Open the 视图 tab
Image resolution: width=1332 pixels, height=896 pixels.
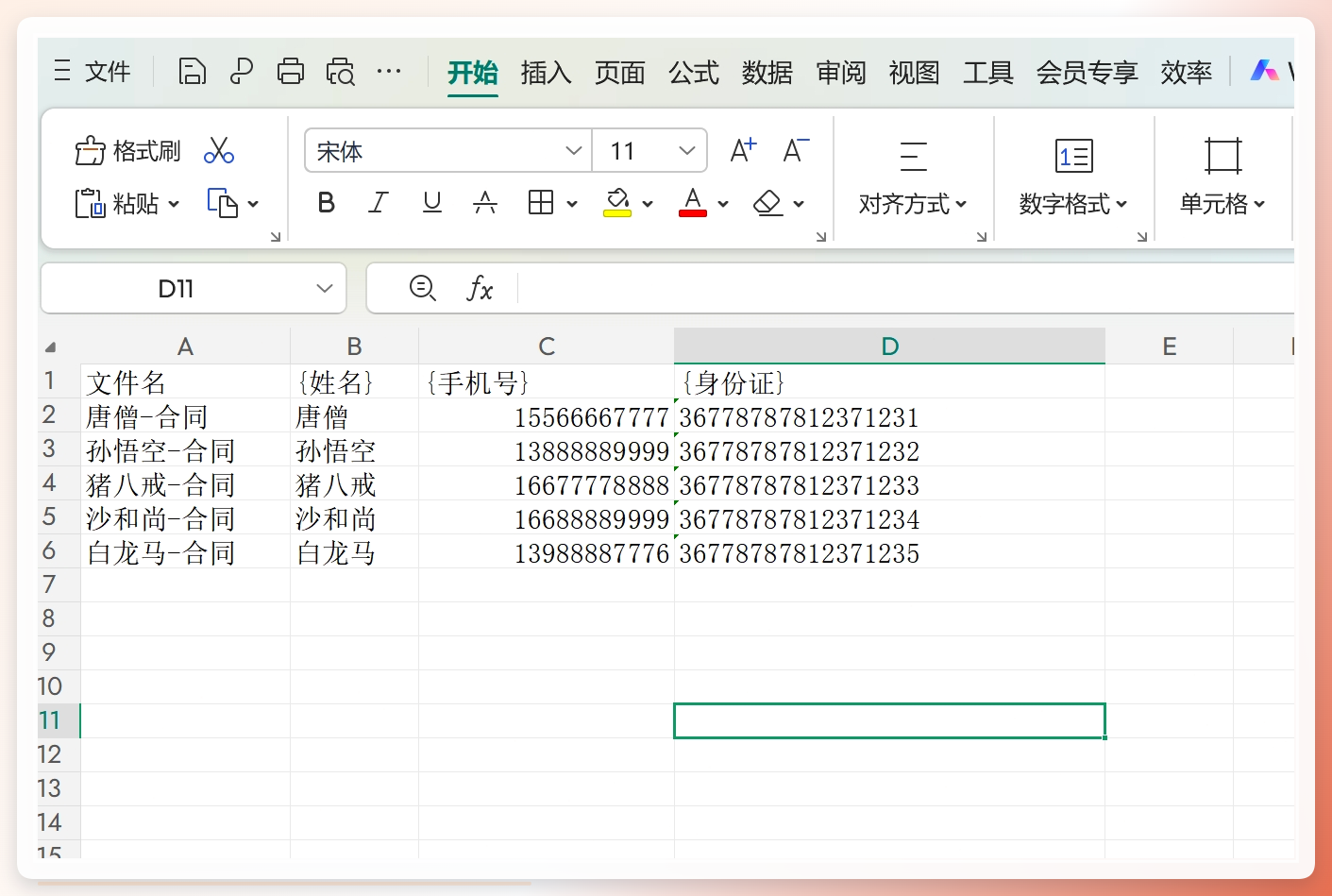[x=915, y=73]
